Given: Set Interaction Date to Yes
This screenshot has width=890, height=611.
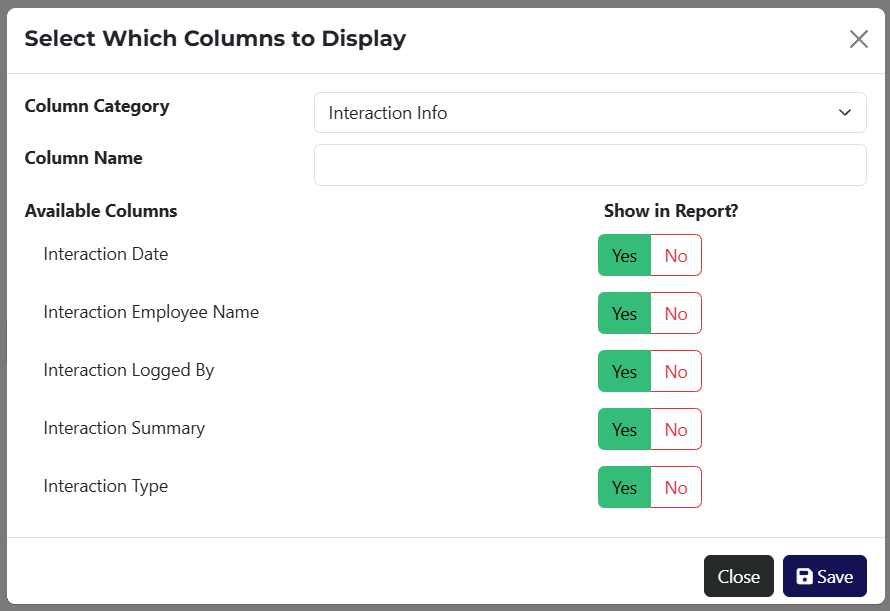Looking at the screenshot, I should (x=624, y=255).
